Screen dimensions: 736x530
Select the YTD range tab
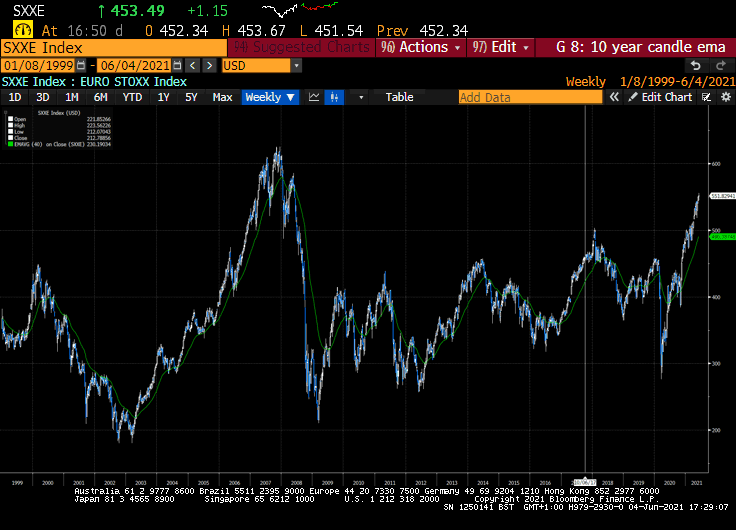(132, 97)
